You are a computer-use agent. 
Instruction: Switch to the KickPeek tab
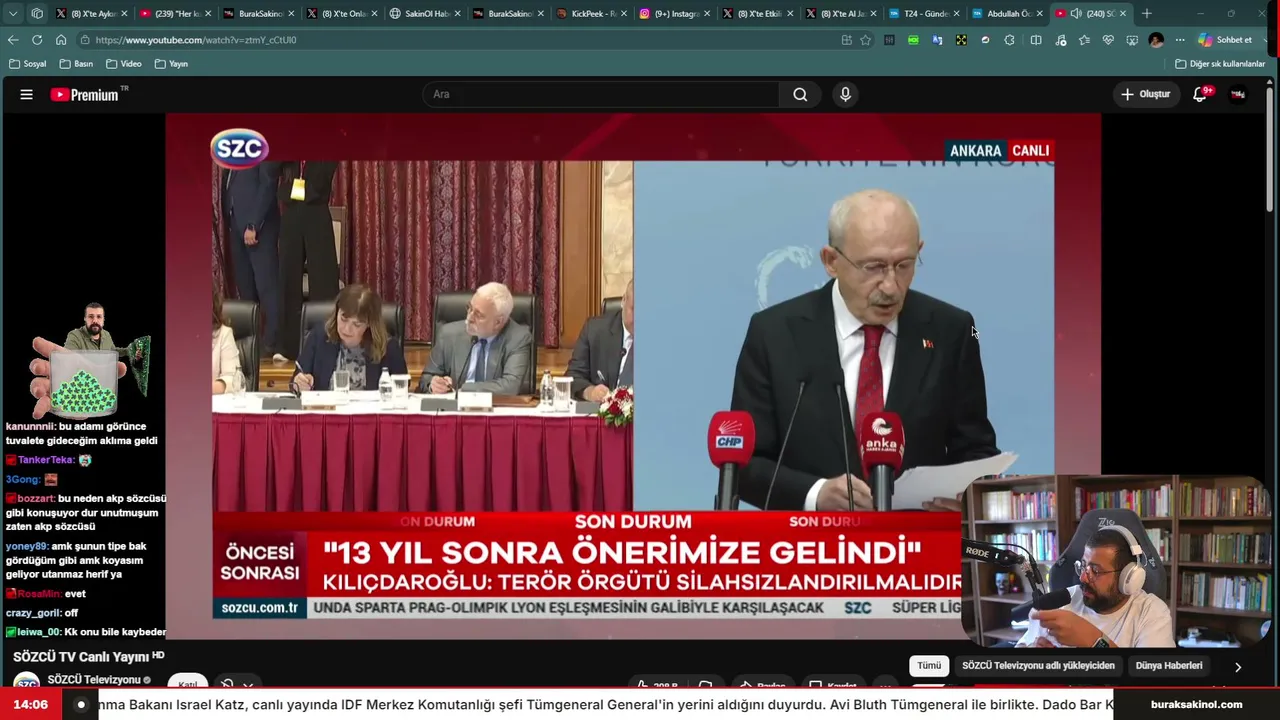click(x=592, y=13)
